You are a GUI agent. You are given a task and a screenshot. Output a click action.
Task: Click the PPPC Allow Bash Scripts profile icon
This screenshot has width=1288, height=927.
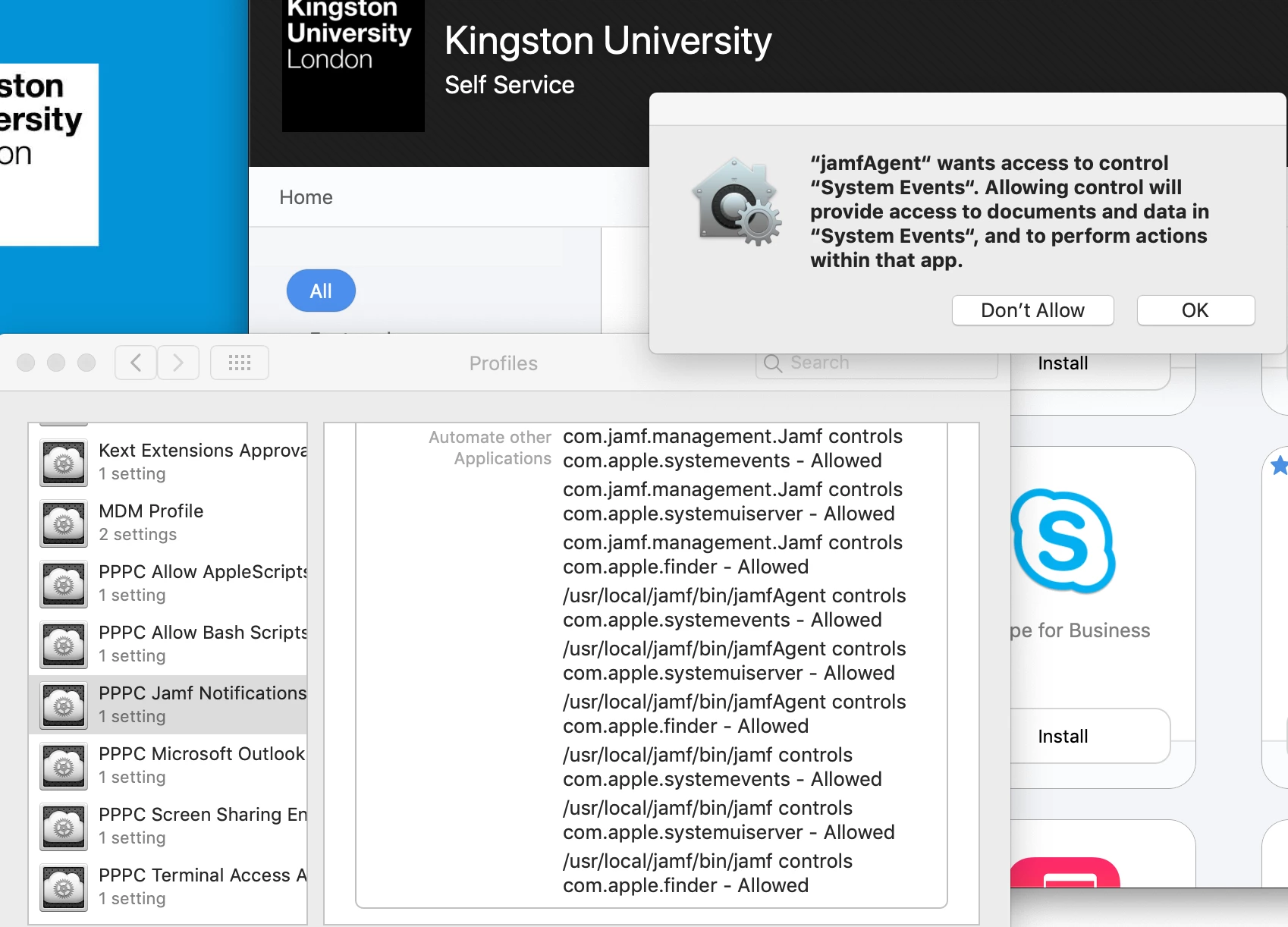[64, 645]
